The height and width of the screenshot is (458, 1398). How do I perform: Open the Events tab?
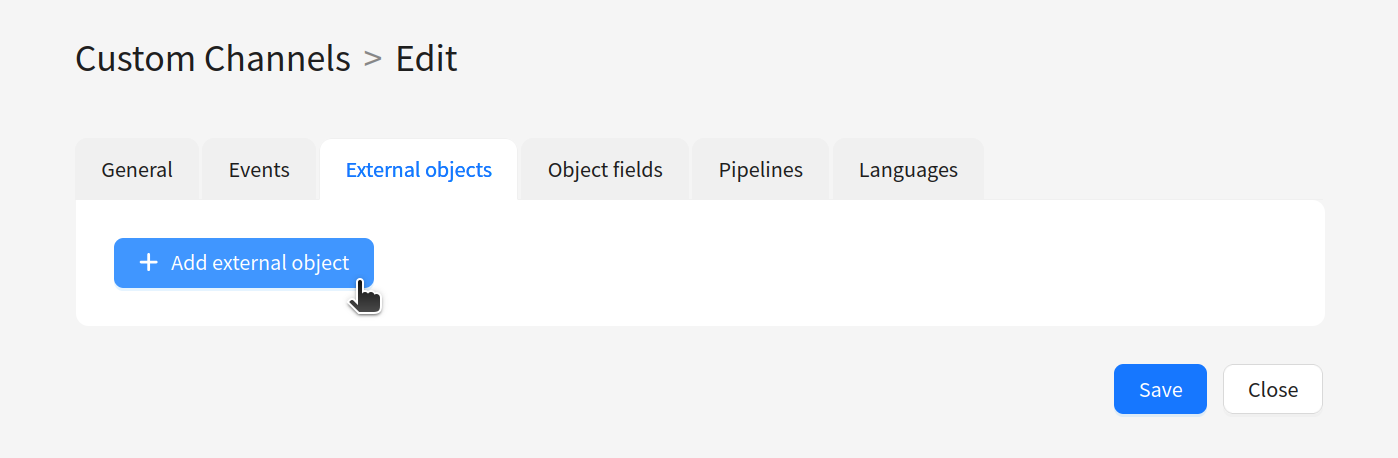pyautogui.click(x=259, y=170)
